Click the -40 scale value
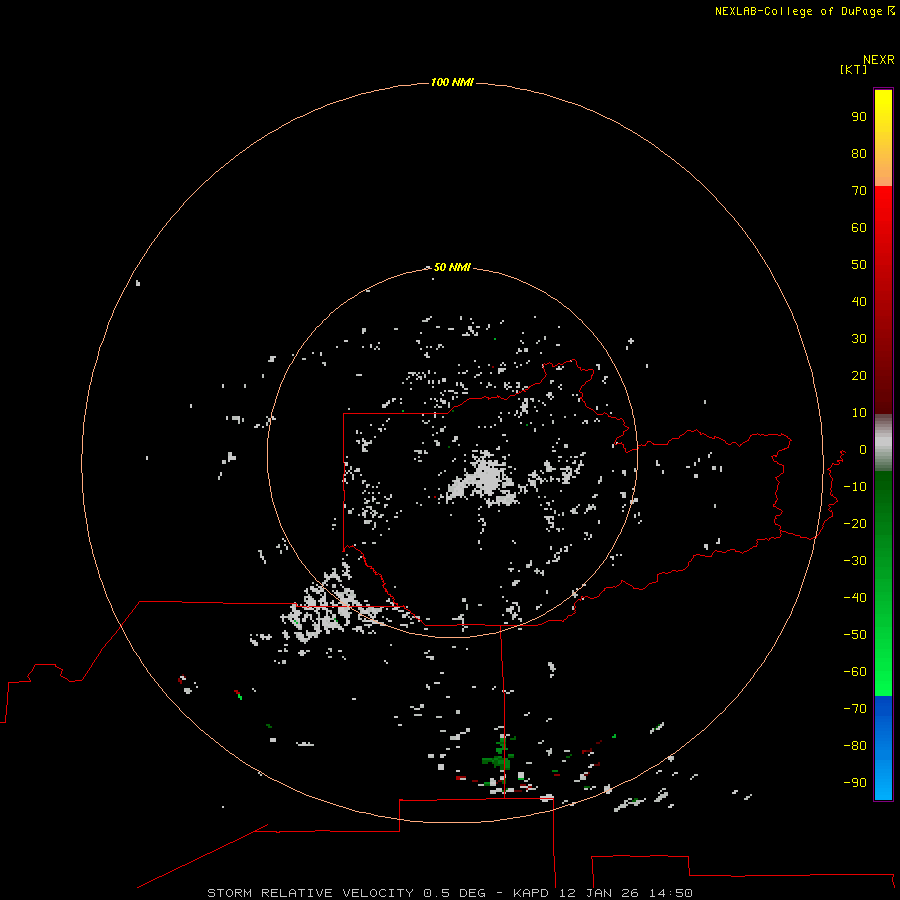900x900 pixels. click(855, 598)
